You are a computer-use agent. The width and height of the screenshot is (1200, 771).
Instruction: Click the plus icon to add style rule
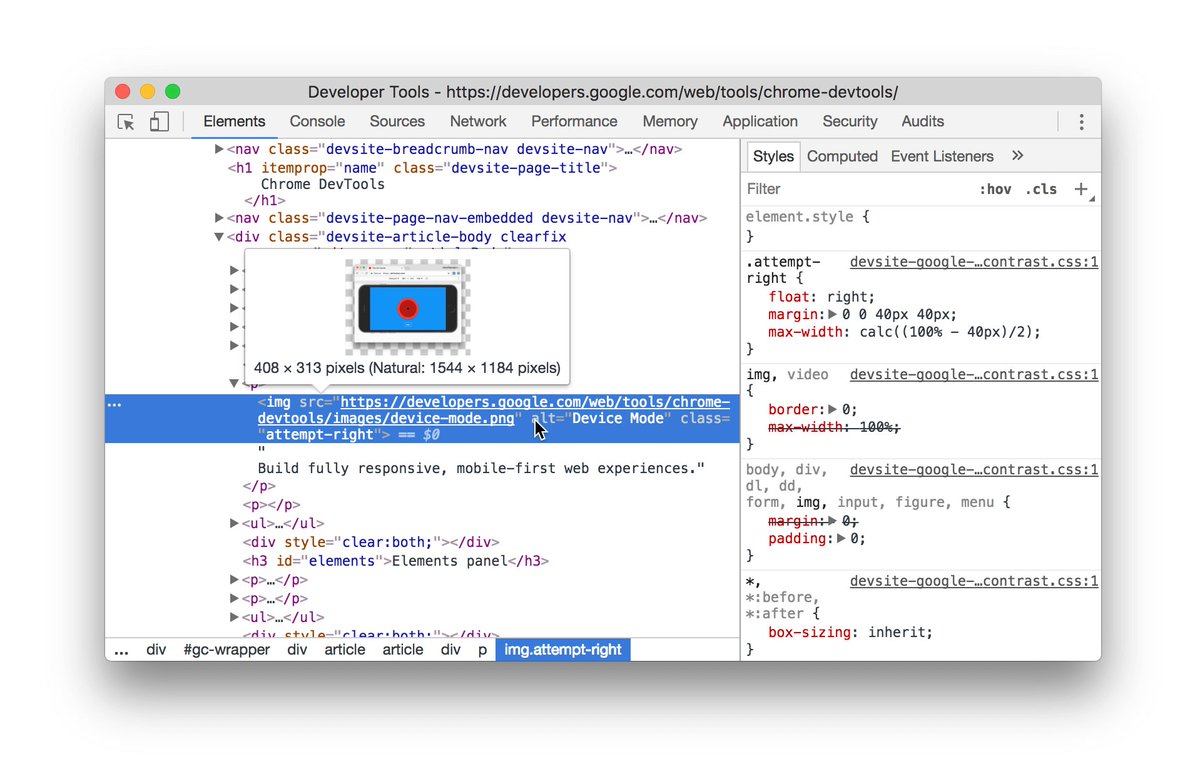pyautogui.click(x=1081, y=188)
